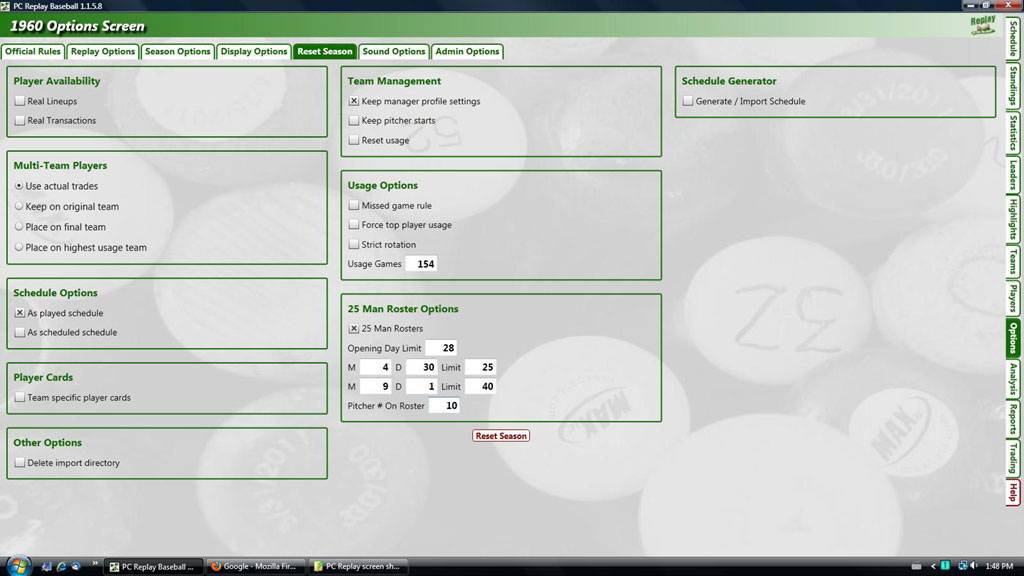Switch to Google Mozilla Firefox taskbar item

coord(255,566)
